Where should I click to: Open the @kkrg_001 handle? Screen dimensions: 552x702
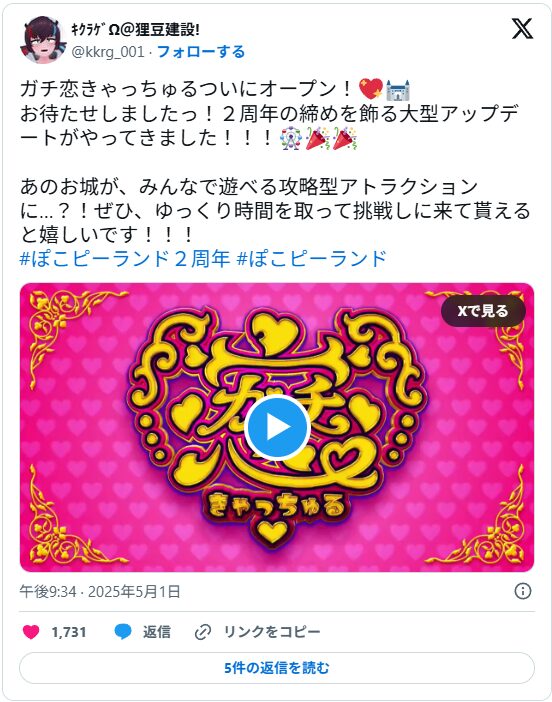(x=108, y=52)
